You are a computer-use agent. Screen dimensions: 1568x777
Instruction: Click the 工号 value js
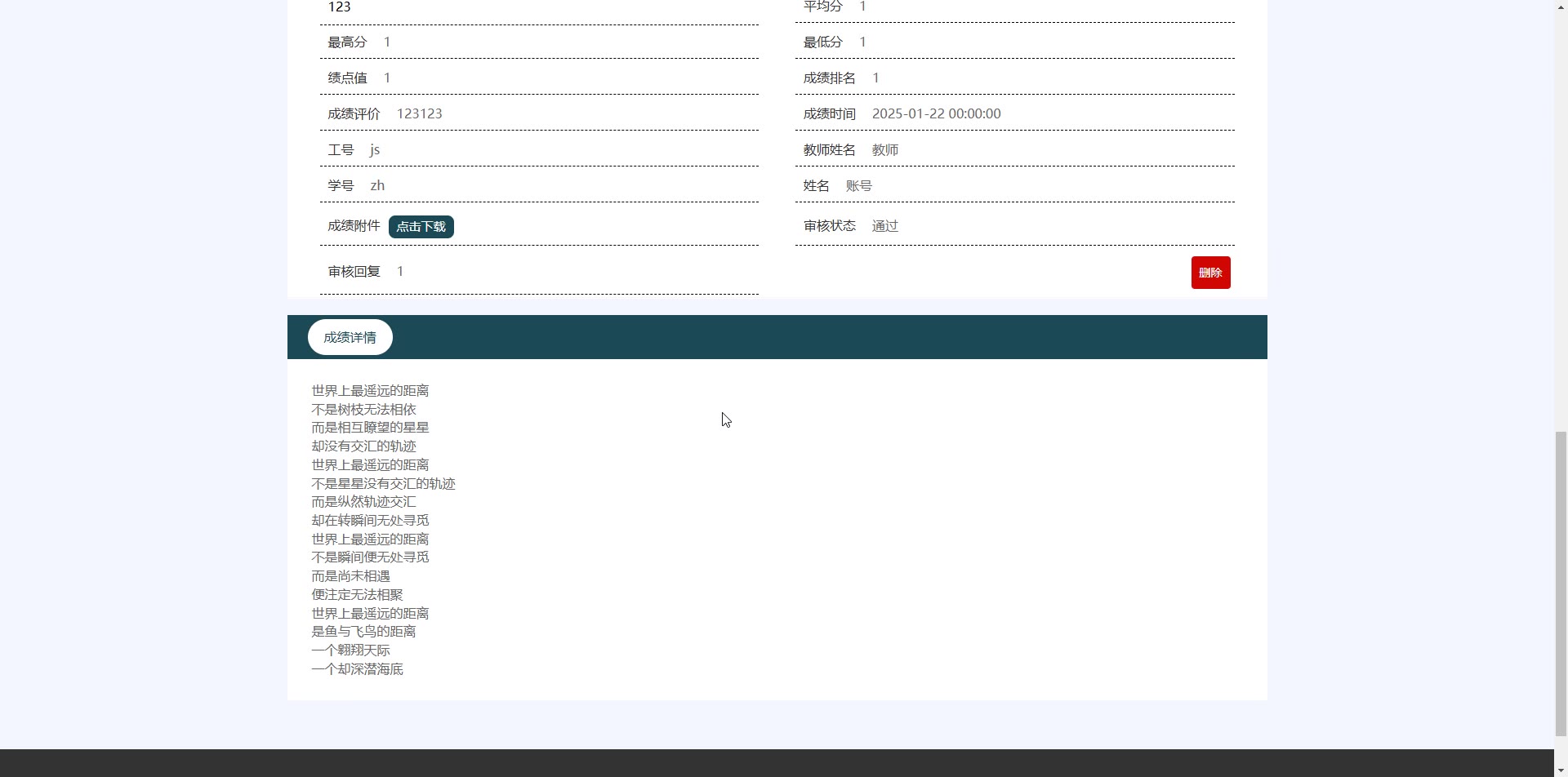click(x=375, y=150)
